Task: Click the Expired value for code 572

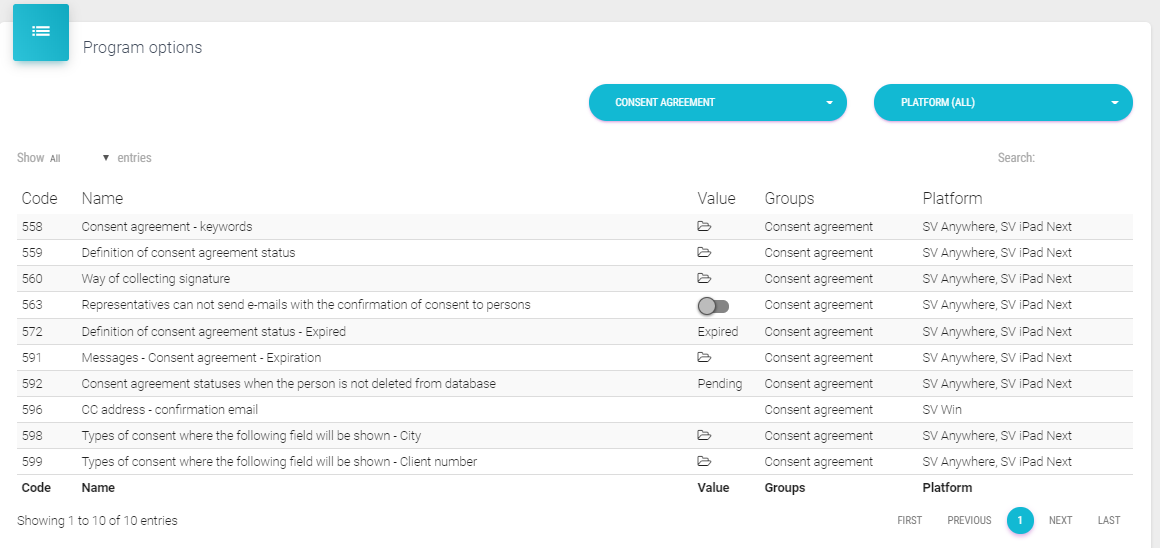Action: click(x=718, y=331)
